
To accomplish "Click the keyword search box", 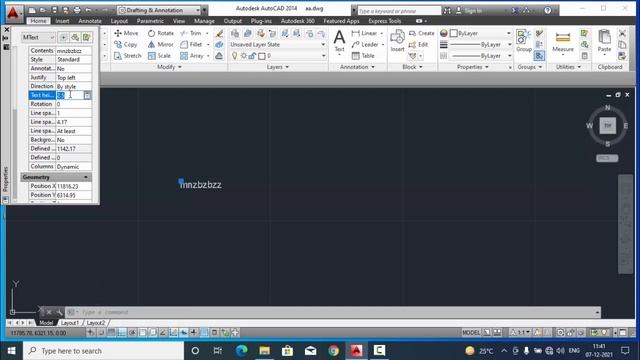I will point(399,11).
